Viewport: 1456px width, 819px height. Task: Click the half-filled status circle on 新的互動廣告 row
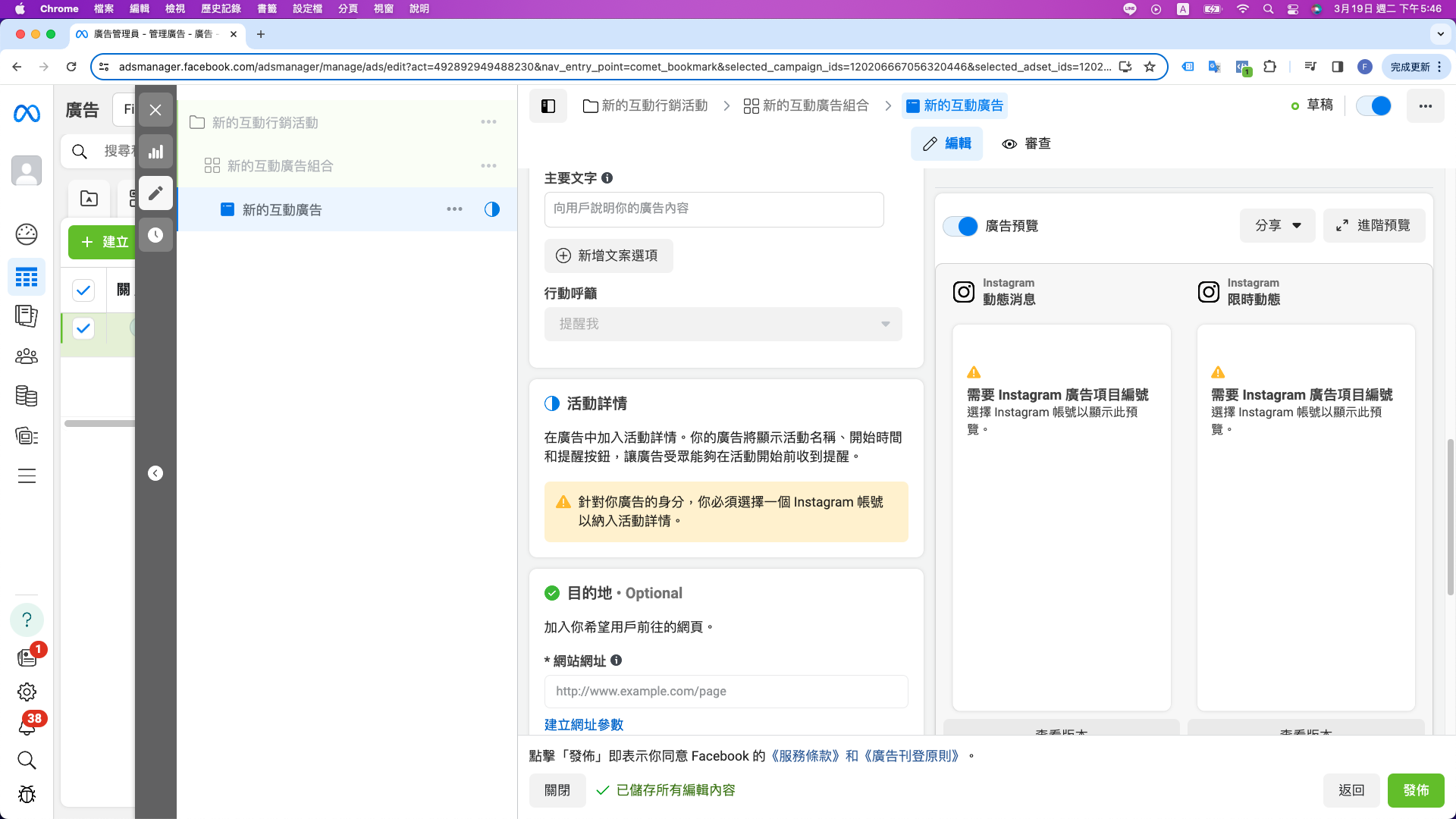(492, 209)
